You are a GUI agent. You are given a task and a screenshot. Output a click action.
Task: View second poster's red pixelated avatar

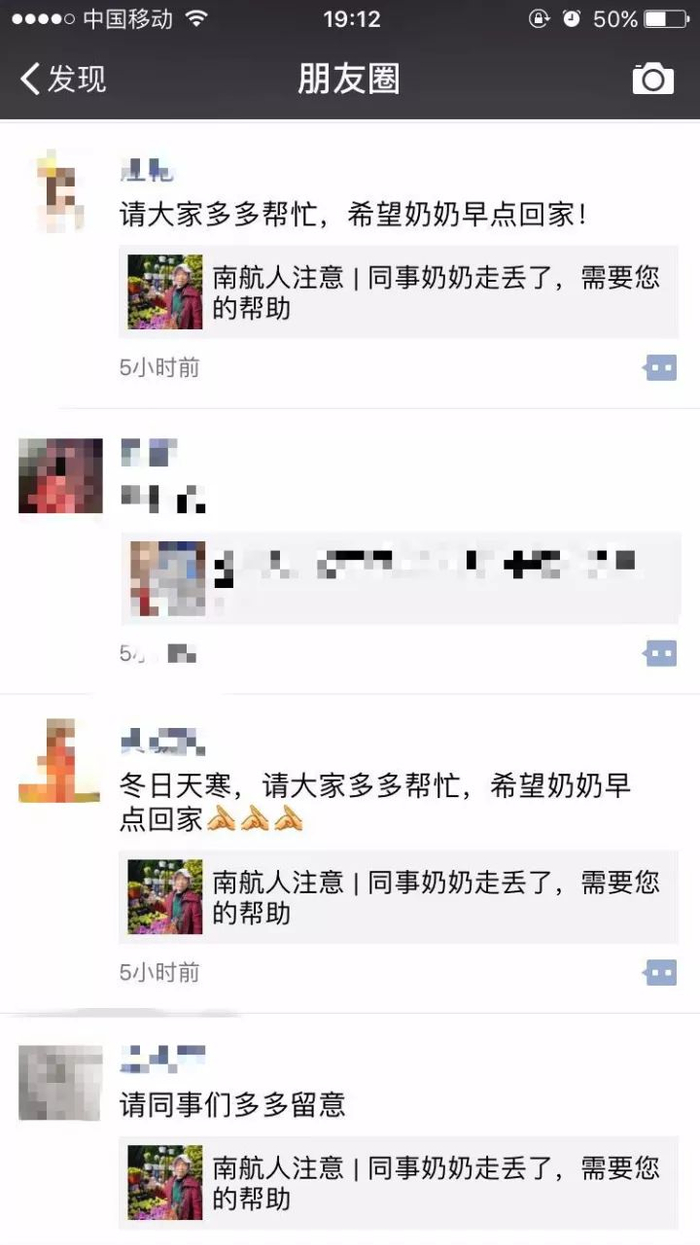point(60,476)
